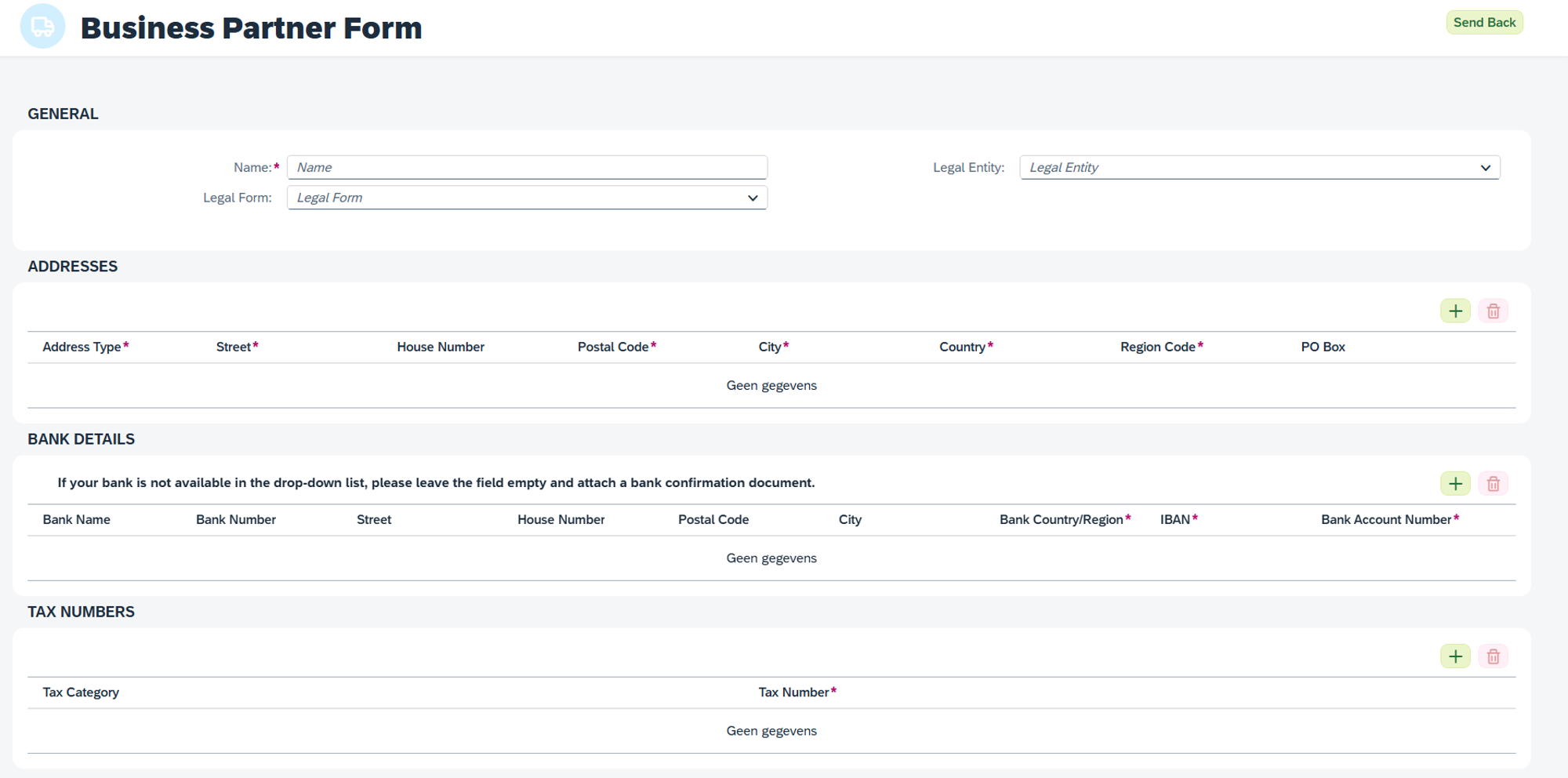
Task: Click the Tax Category column header
Action: click(x=80, y=692)
